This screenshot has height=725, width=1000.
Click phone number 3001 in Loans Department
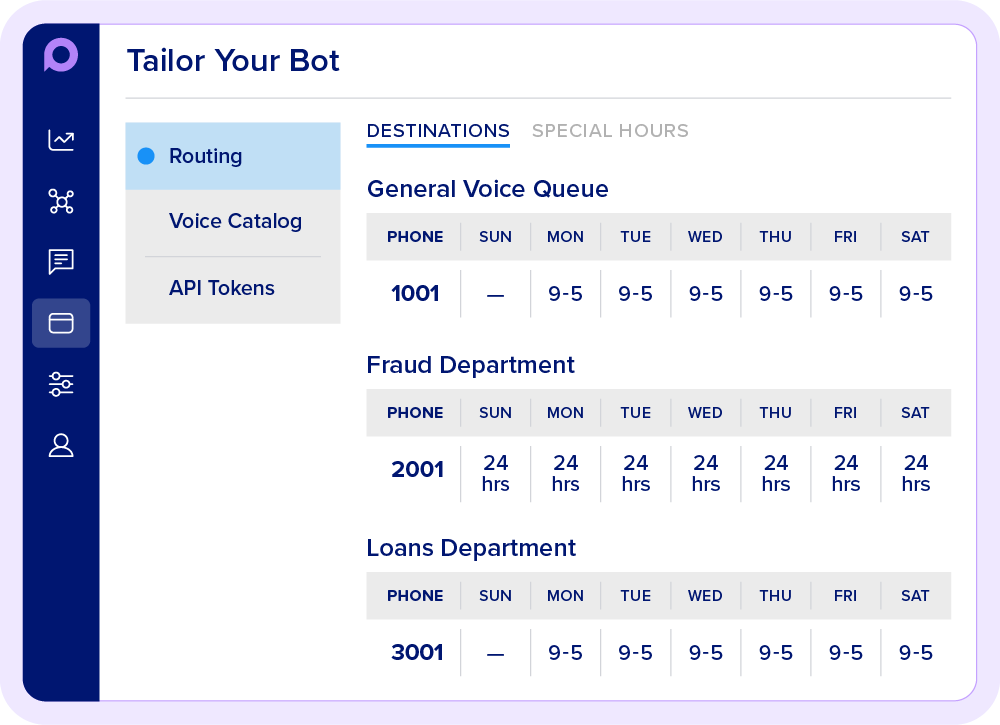pos(417,652)
